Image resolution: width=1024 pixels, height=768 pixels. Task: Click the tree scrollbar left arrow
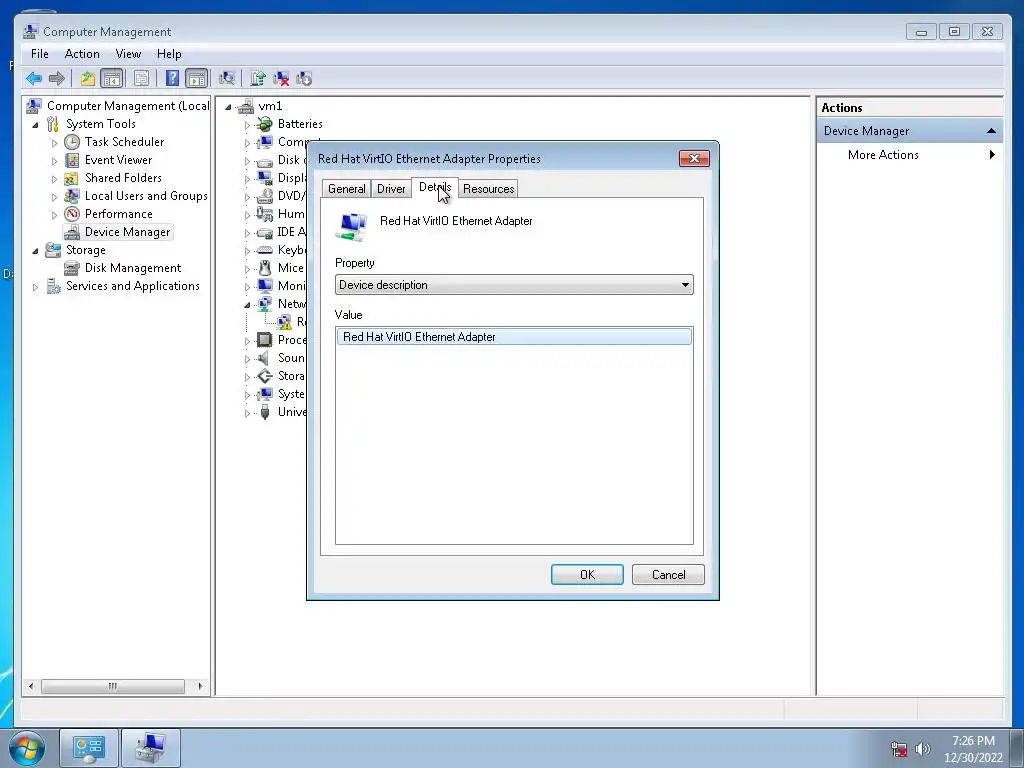pyautogui.click(x=31, y=686)
